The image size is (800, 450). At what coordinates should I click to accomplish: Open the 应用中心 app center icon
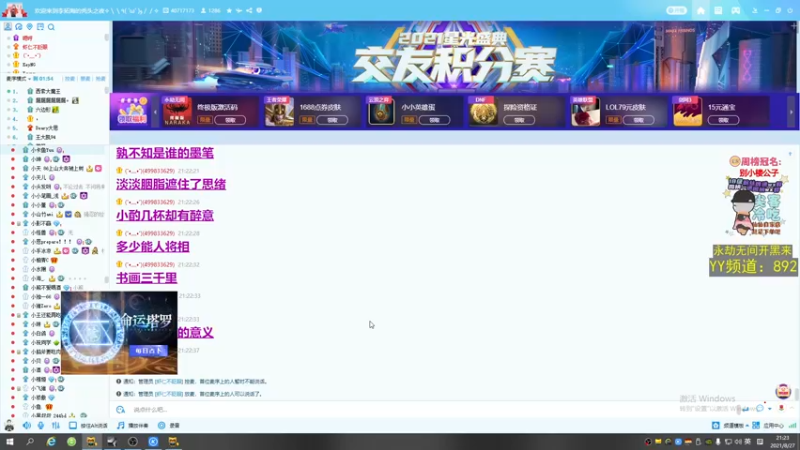click(x=756, y=425)
